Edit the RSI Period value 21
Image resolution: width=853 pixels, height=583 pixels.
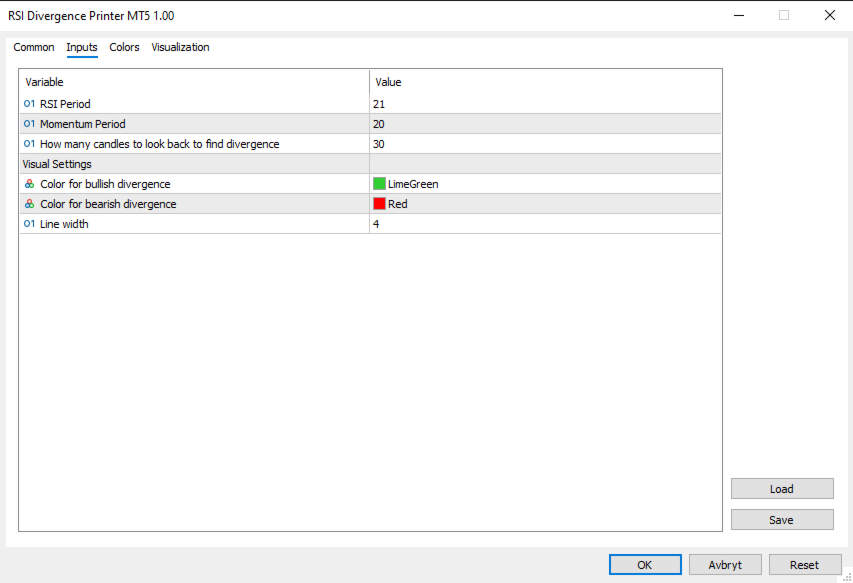click(545, 104)
